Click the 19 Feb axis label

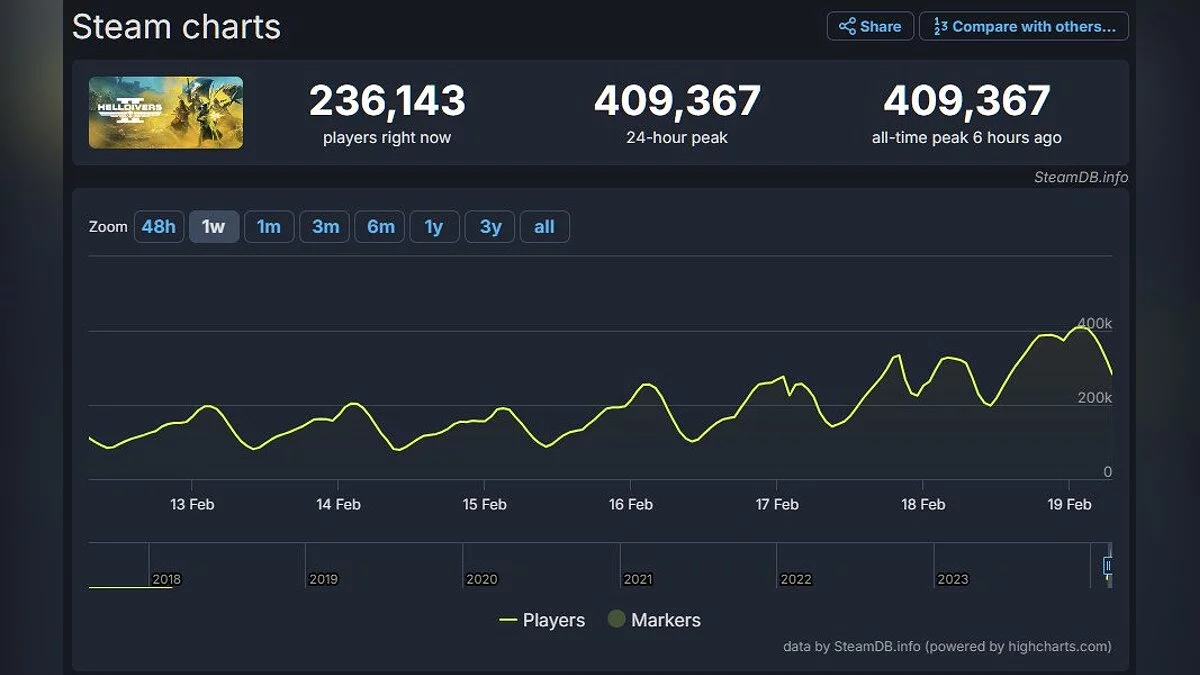click(1069, 504)
